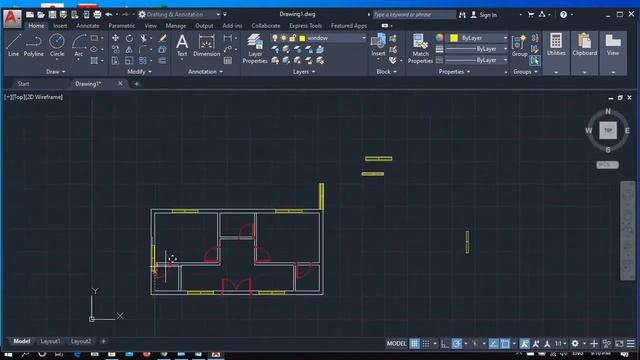Toggle lock for window layer
The image size is (640, 360).
point(292,38)
